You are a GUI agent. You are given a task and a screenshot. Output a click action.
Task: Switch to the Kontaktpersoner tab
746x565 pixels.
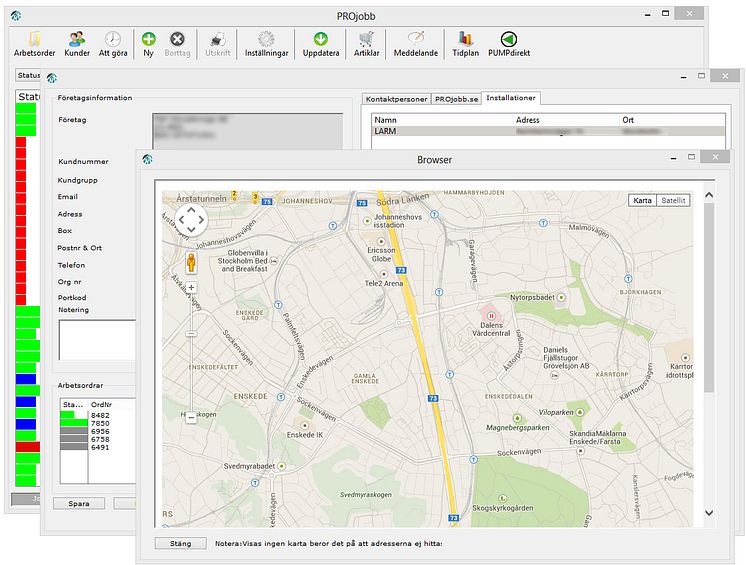click(396, 99)
